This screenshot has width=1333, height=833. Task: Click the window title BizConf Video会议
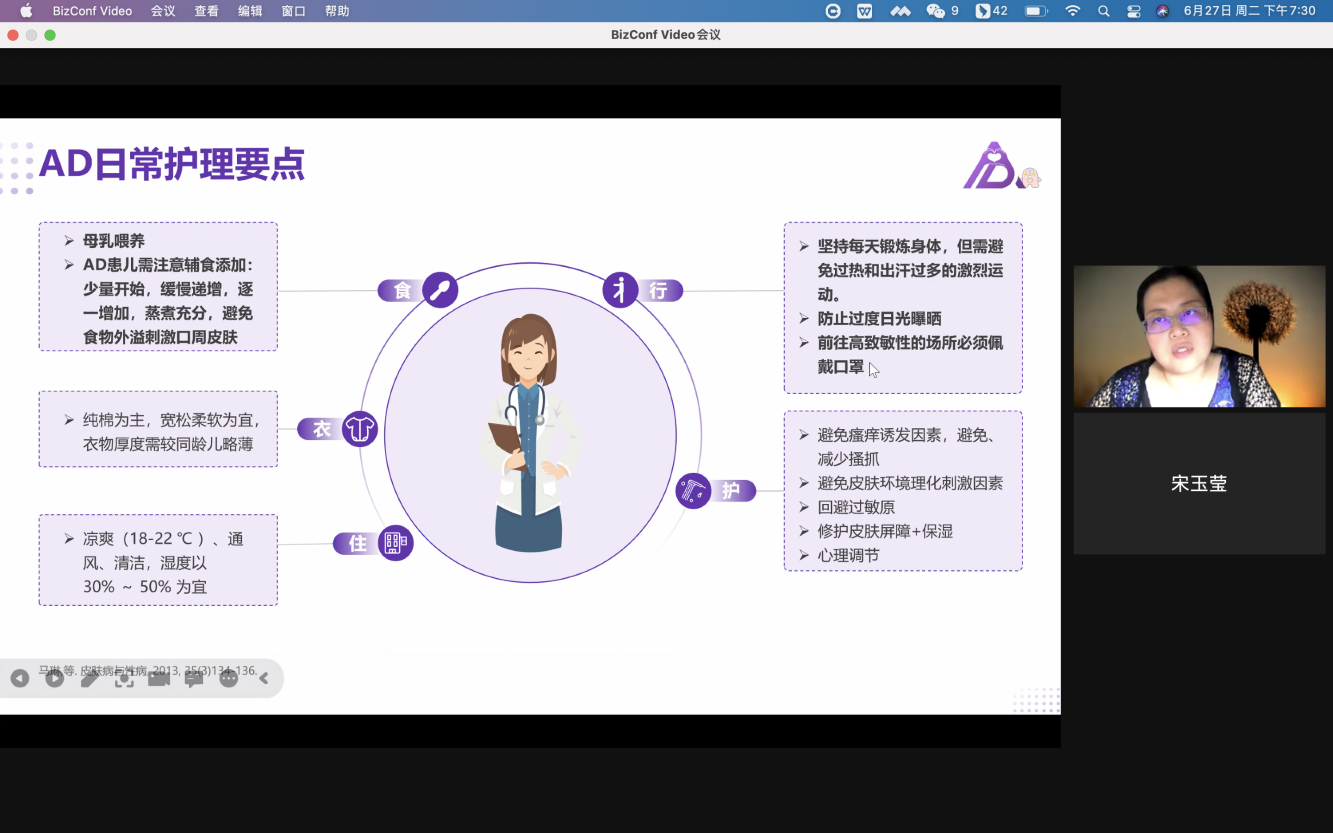point(666,35)
